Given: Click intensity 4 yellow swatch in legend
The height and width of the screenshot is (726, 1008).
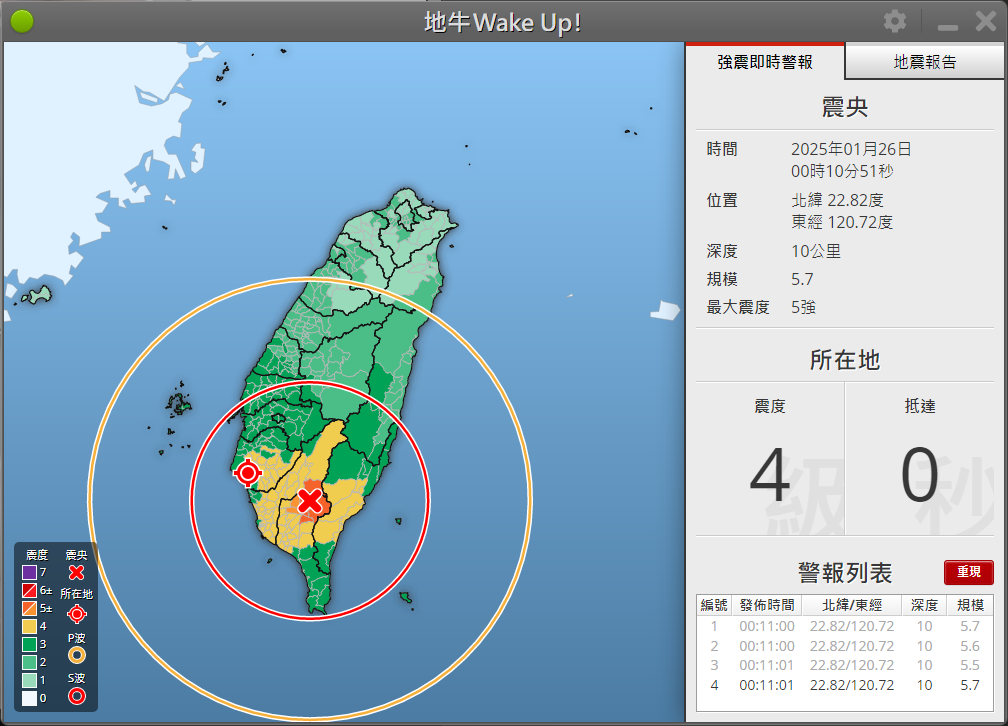Looking at the screenshot, I should click(30, 626).
